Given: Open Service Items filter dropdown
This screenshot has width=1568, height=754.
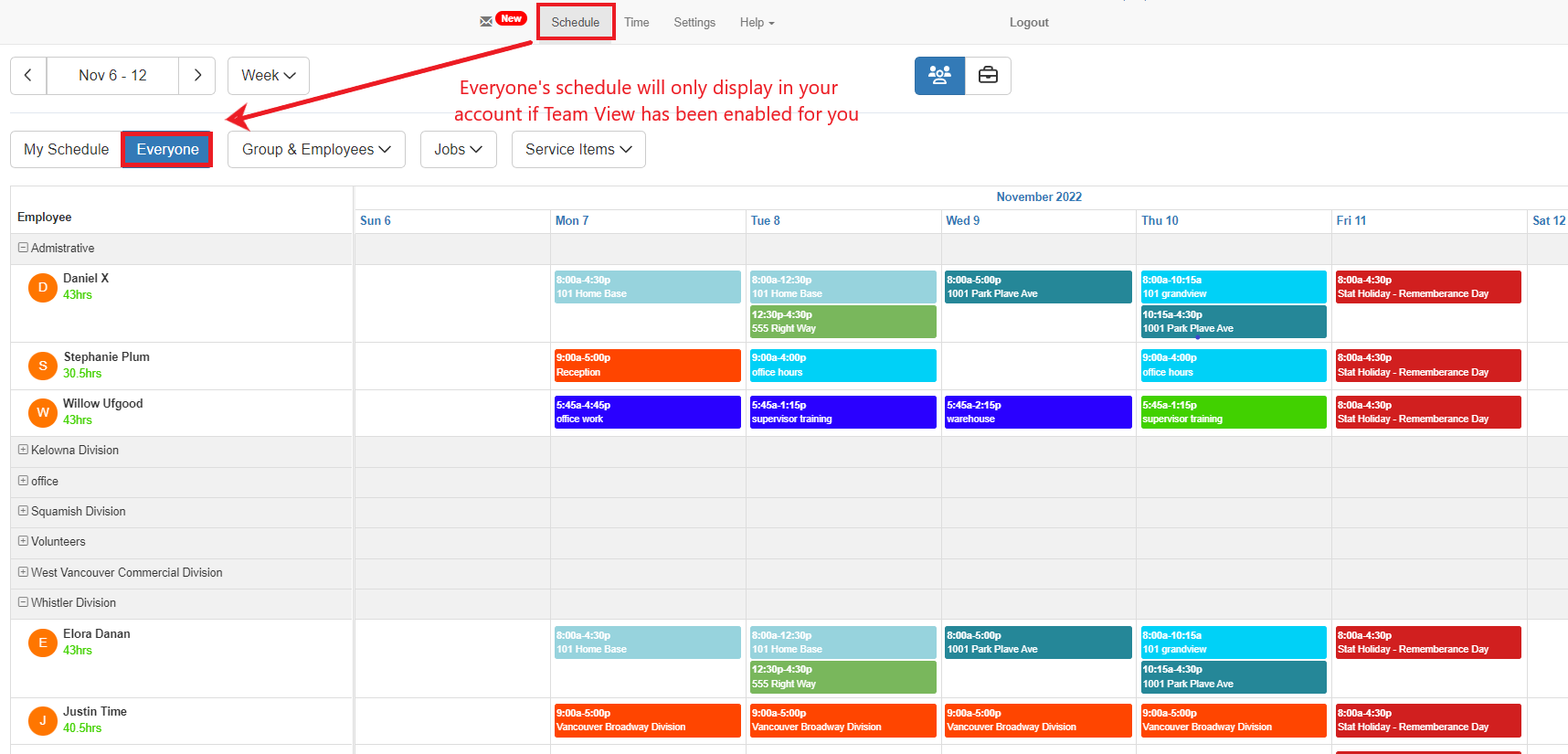Looking at the screenshot, I should click(578, 150).
